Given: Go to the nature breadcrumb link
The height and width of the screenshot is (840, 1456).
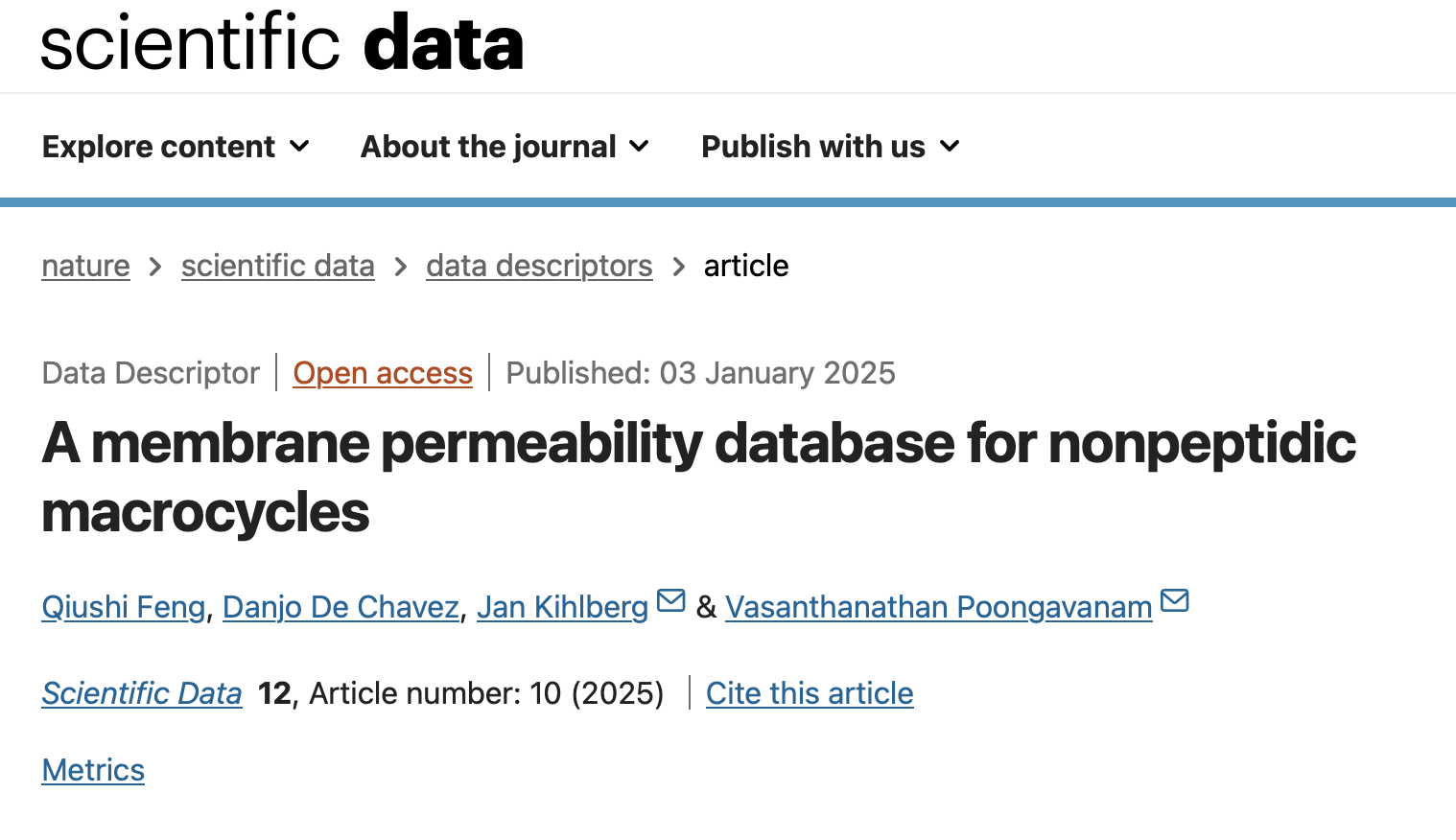Looking at the screenshot, I should pyautogui.click(x=85, y=266).
